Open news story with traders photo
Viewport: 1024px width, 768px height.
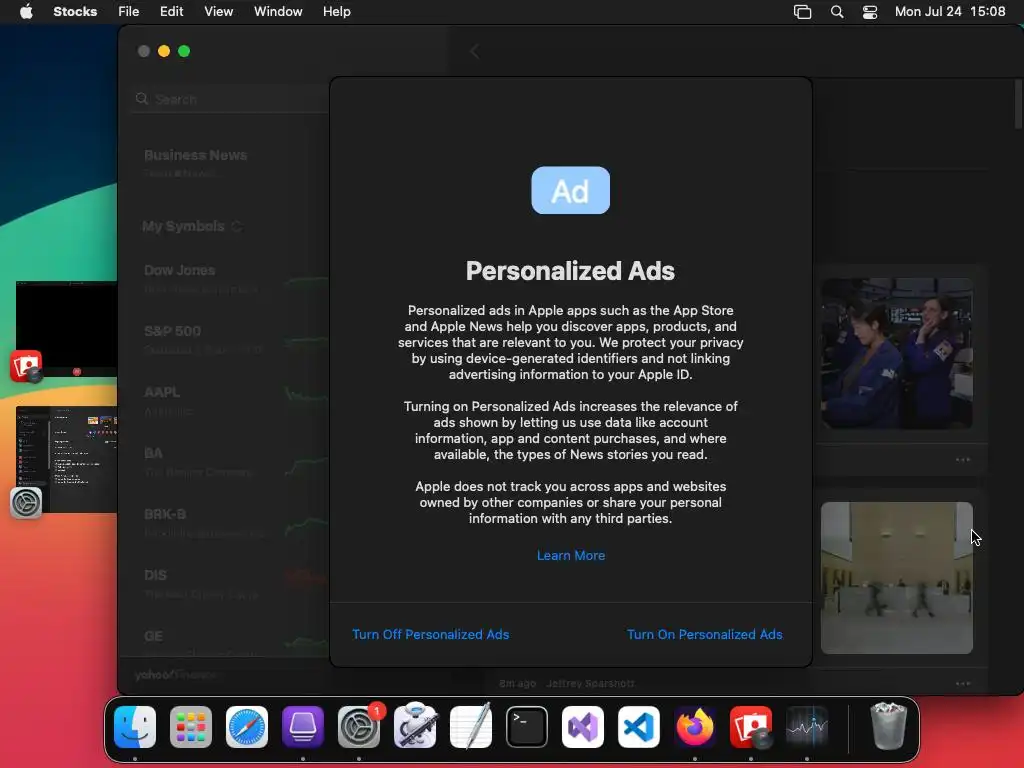pos(897,354)
